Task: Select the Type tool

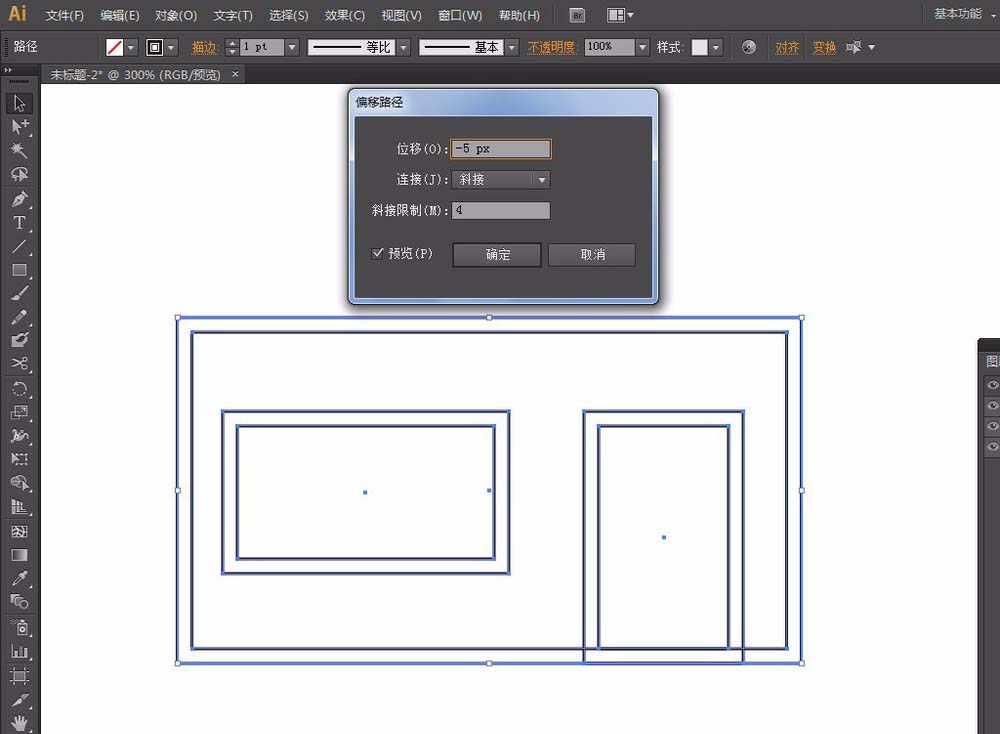Action: (19, 223)
